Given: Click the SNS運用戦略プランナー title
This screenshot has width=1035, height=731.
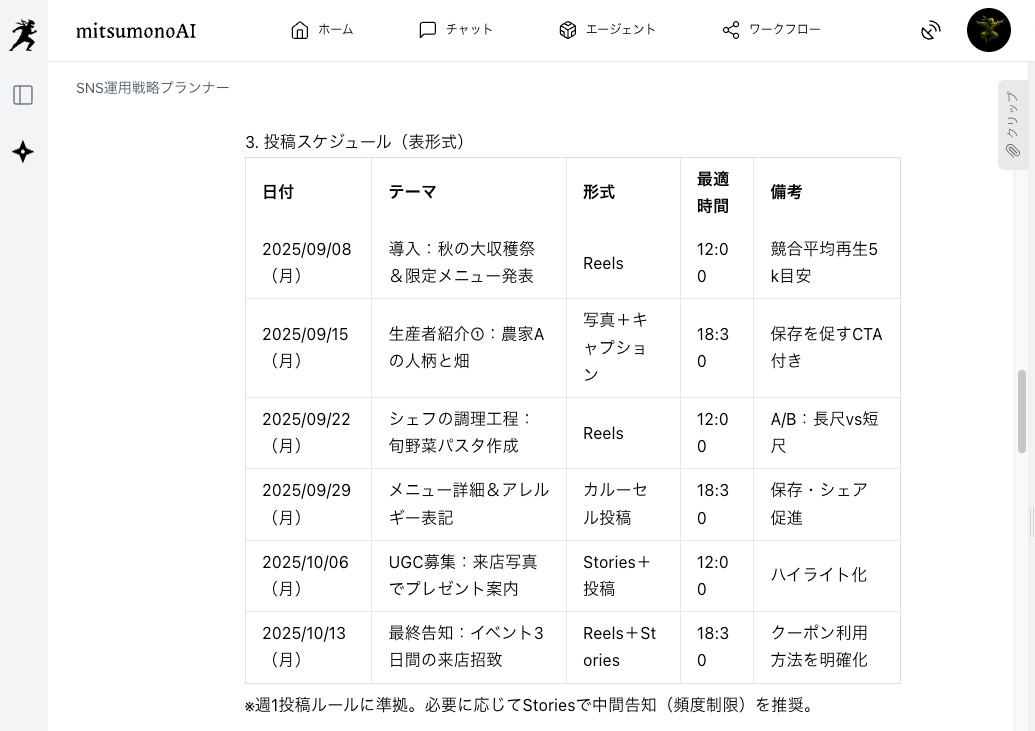Looking at the screenshot, I should [153, 88].
